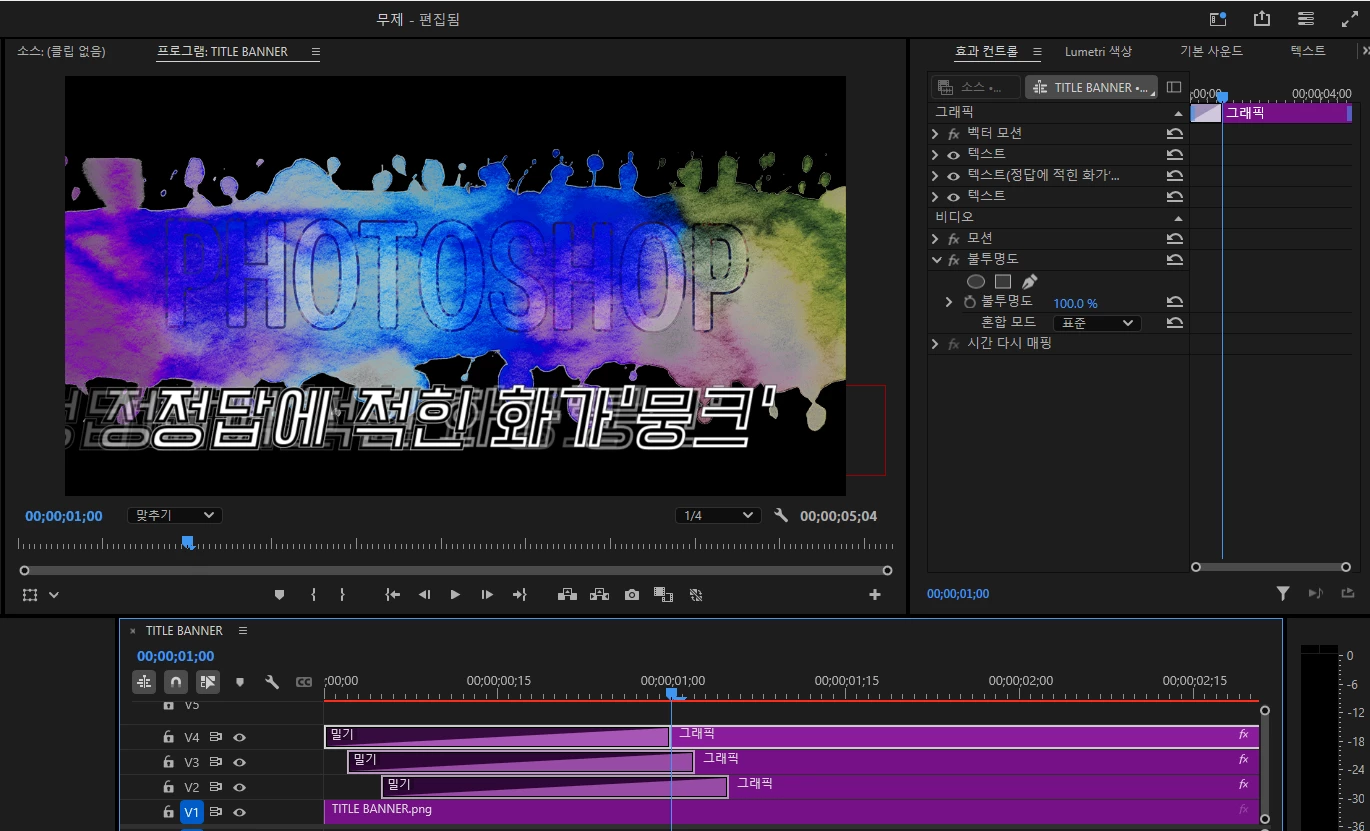Open the 맞추기 zoom level dropdown
This screenshot has width=1370, height=831.
174,515
